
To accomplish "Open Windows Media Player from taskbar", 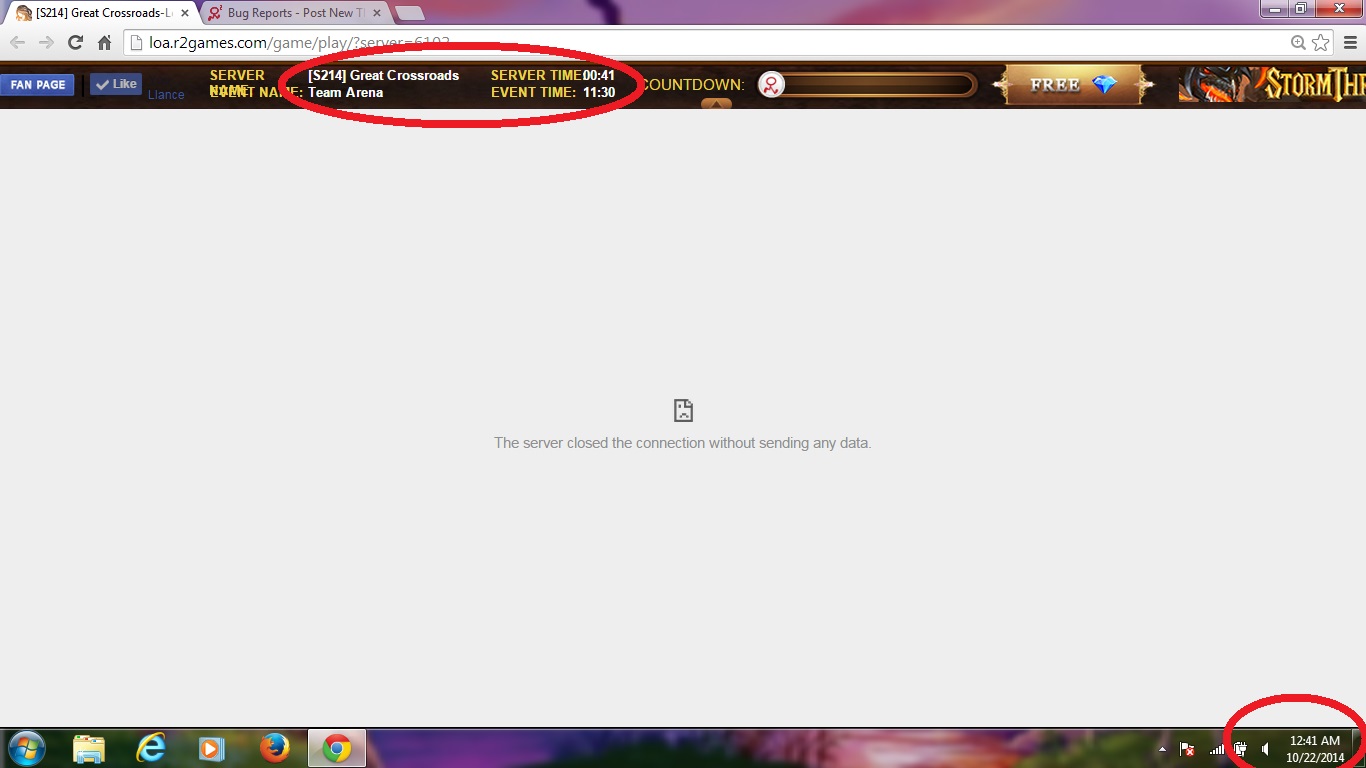I will pyautogui.click(x=211, y=748).
